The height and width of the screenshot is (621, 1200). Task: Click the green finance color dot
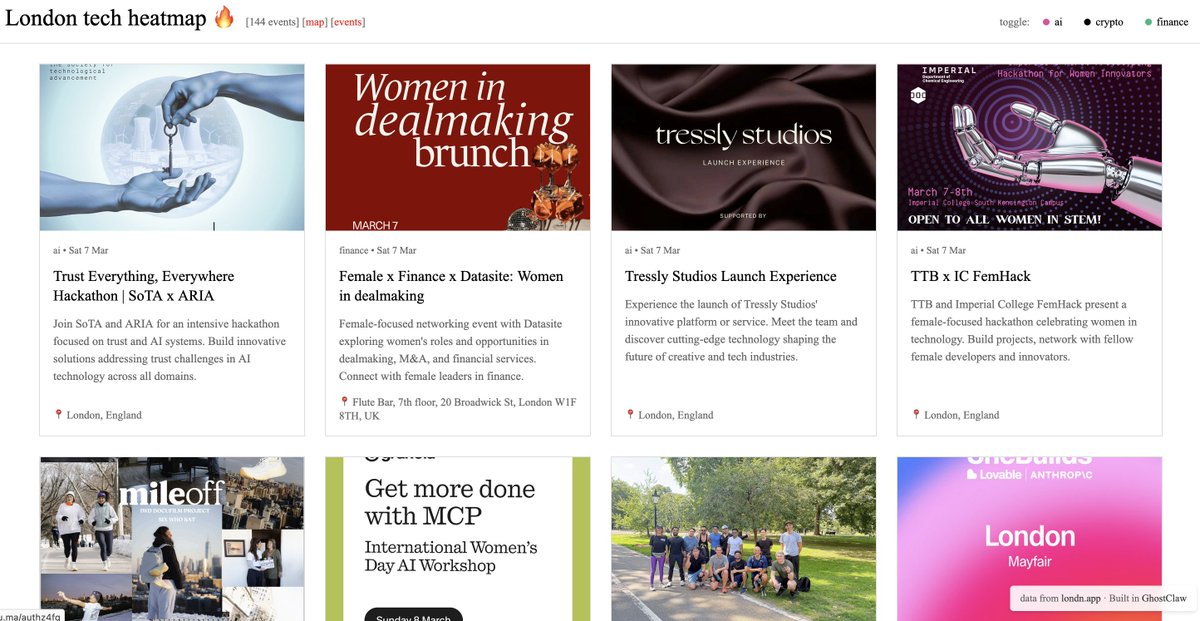point(1148,22)
